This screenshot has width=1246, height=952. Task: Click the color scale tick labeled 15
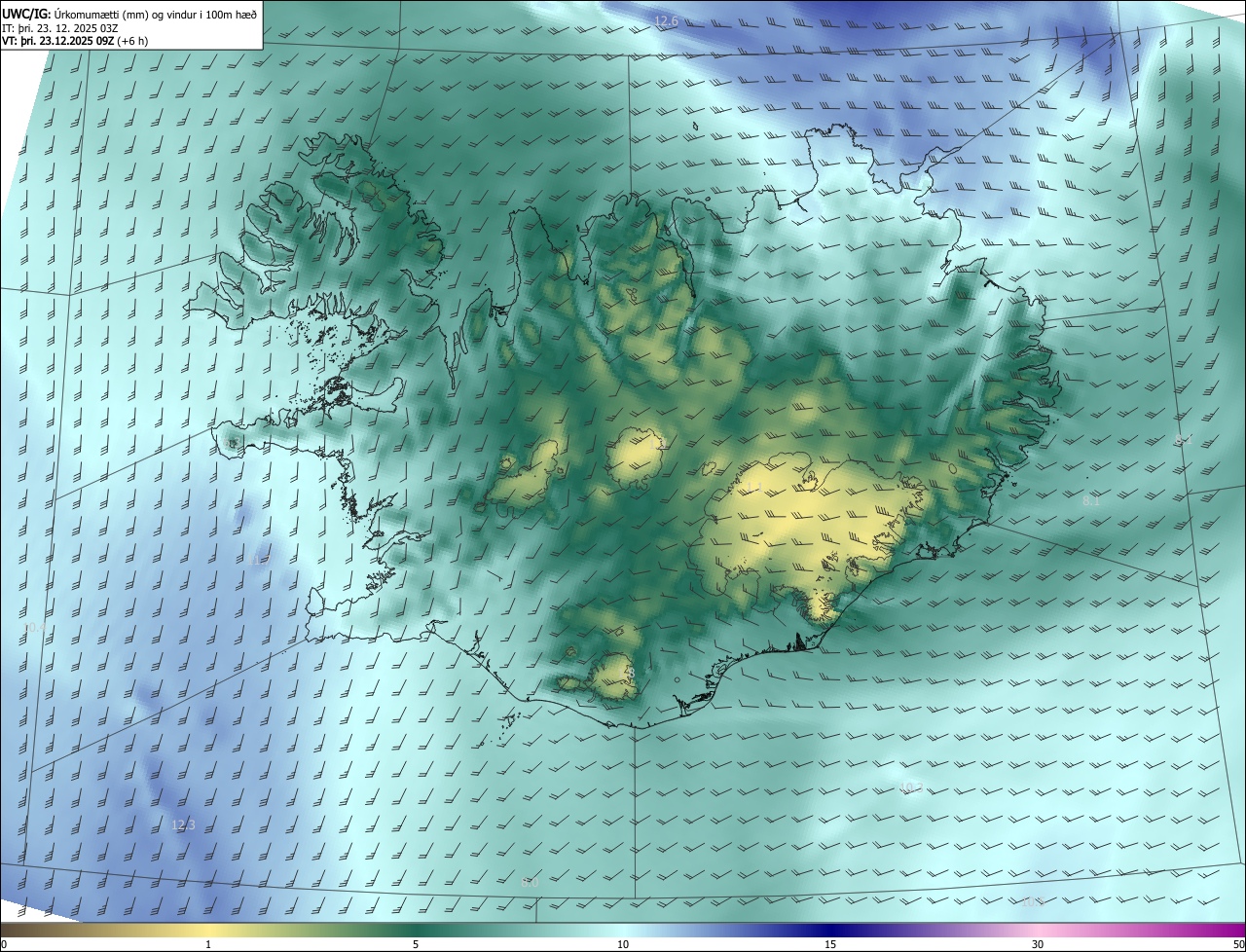830,944
